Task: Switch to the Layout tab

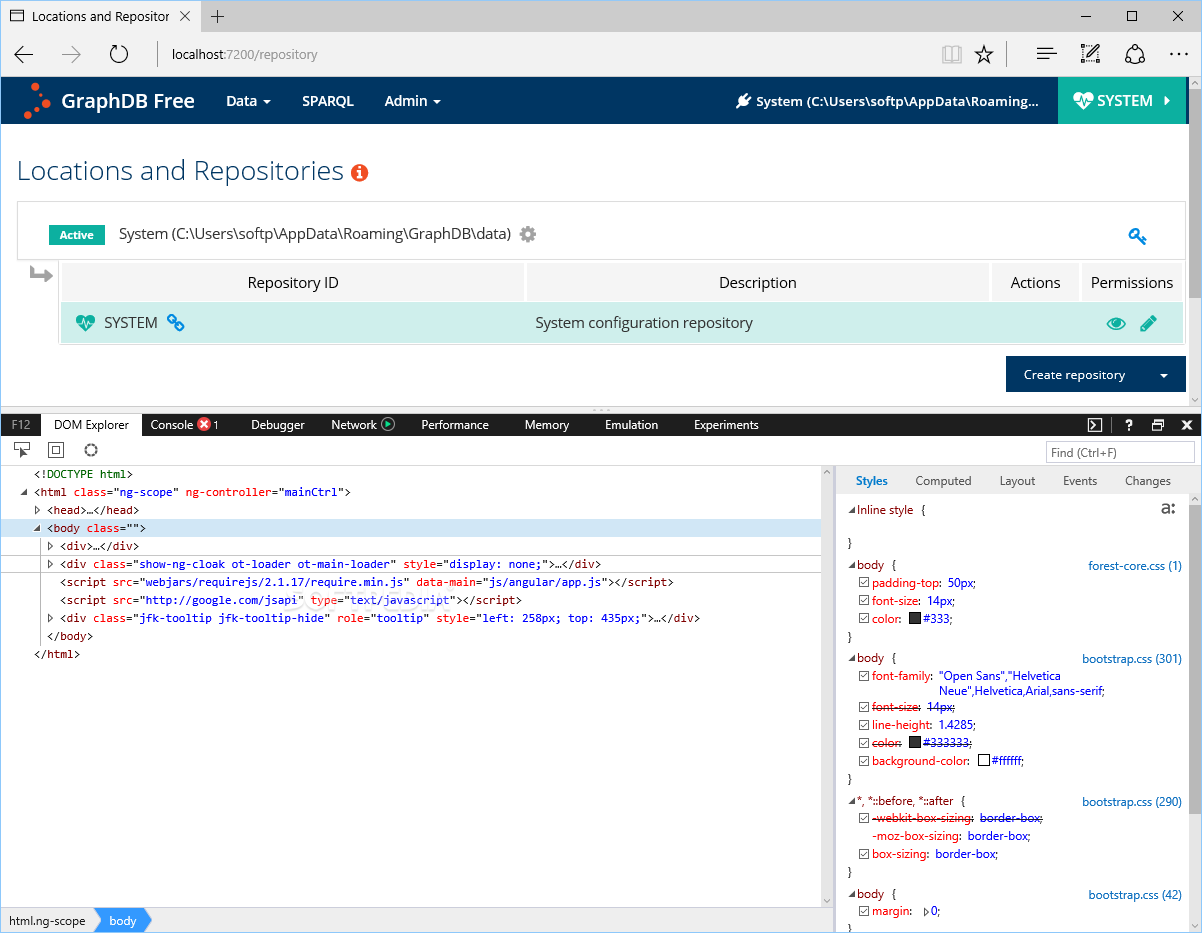Action: (x=1017, y=481)
